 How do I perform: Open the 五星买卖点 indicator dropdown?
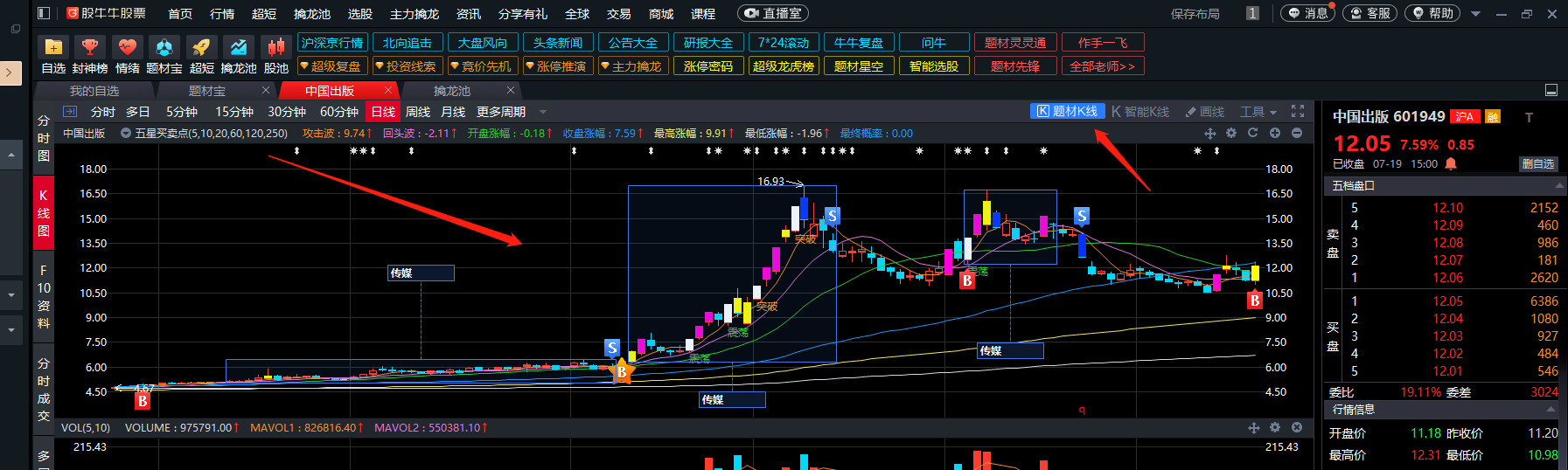point(126,133)
